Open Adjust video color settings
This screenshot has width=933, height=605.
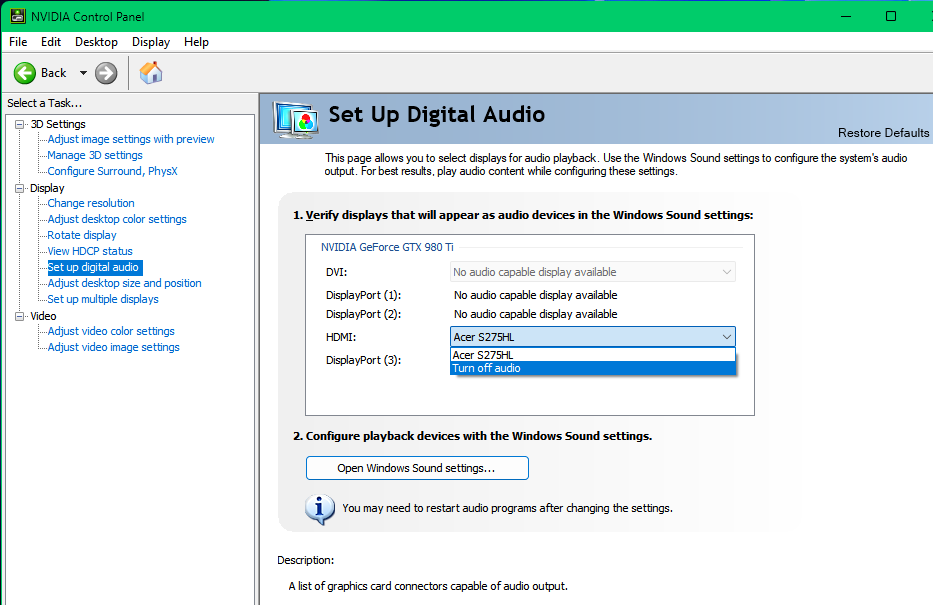coord(111,331)
